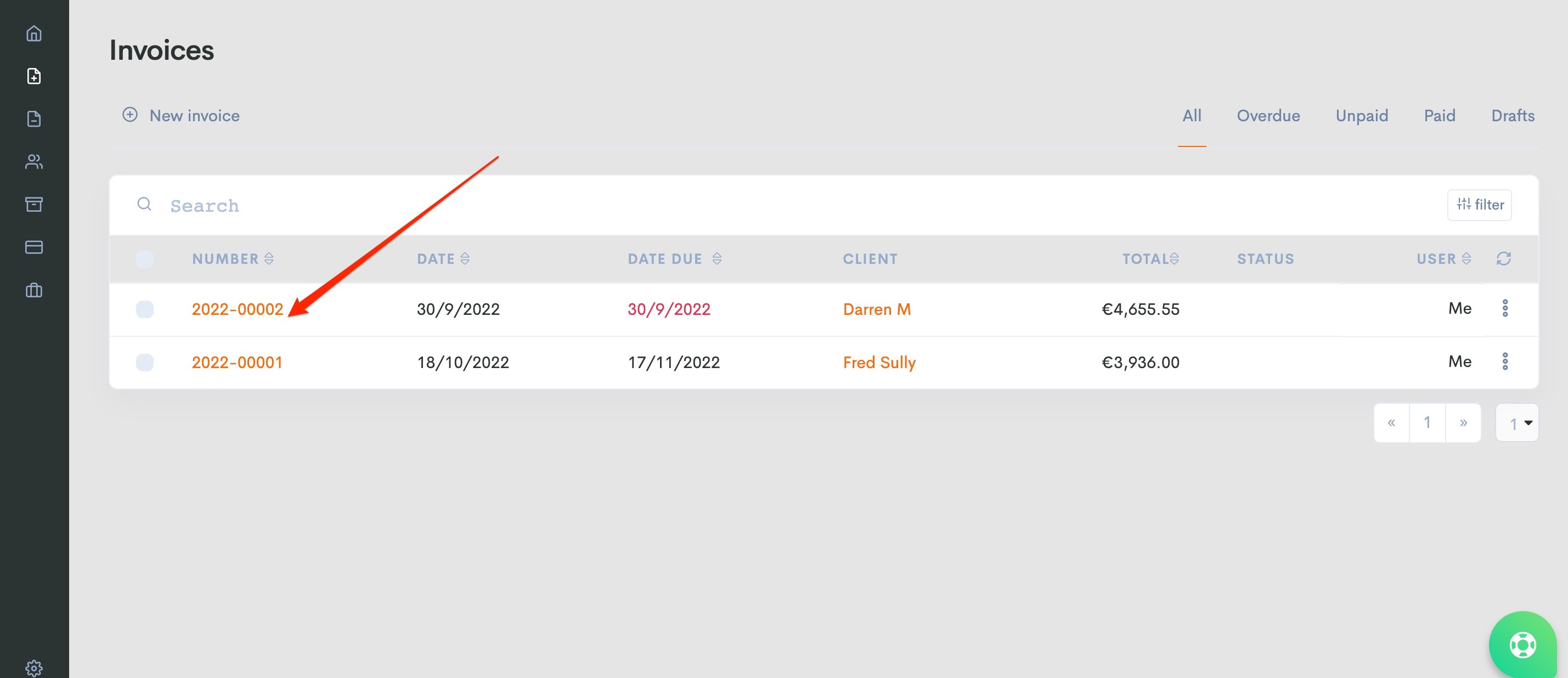Sort by the DATE column arrows
This screenshot has width=1568, height=678.
coord(465,259)
